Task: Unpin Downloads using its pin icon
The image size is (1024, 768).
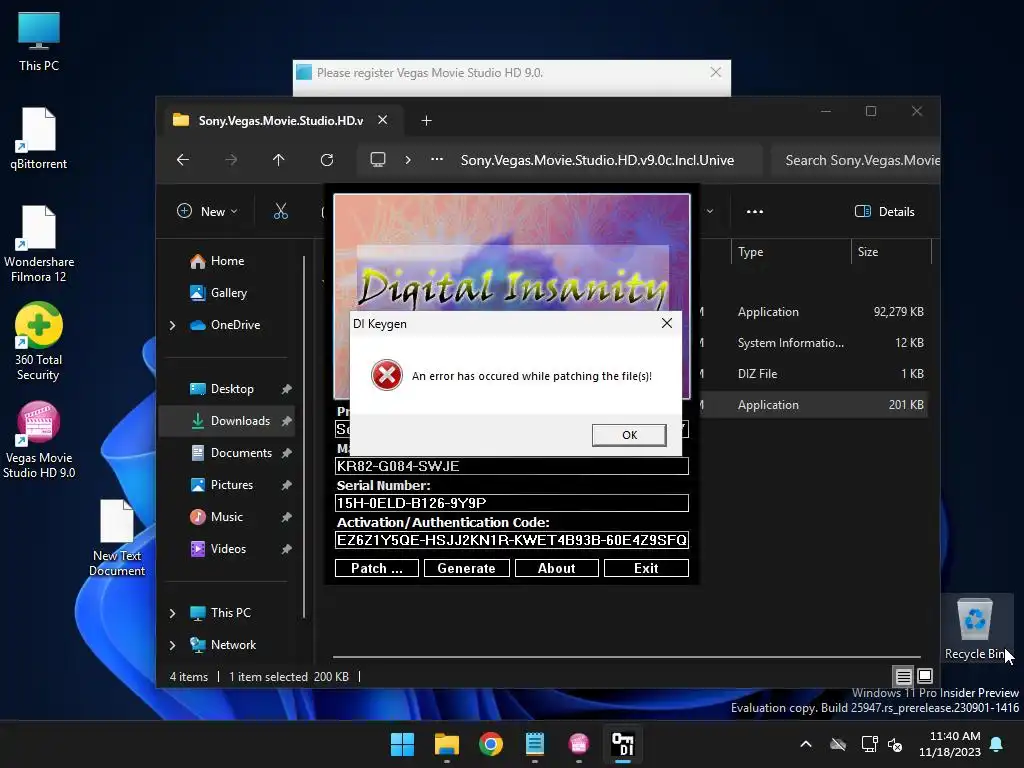Action: [x=286, y=421]
